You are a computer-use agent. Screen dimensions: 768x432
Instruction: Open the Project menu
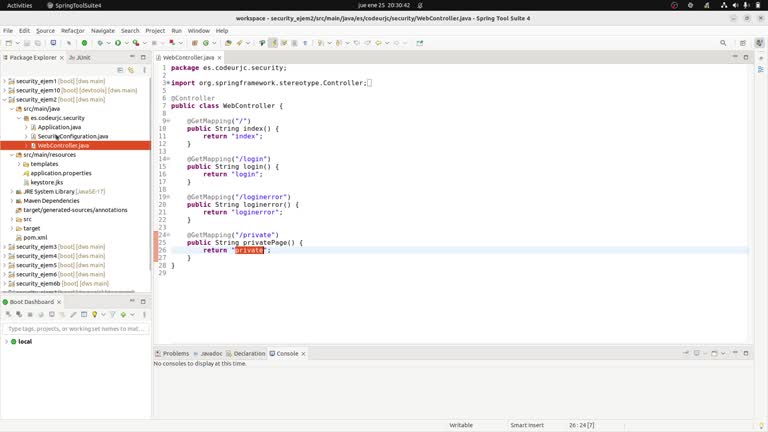pos(155,30)
